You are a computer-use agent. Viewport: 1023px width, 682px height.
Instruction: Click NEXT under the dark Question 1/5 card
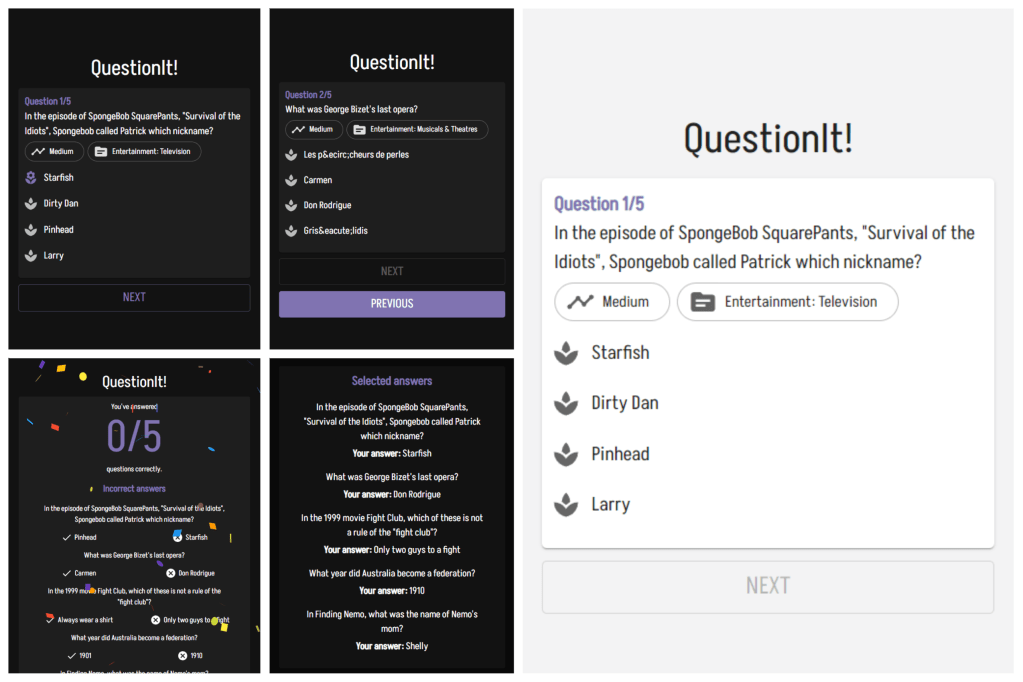tap(134, 297)
